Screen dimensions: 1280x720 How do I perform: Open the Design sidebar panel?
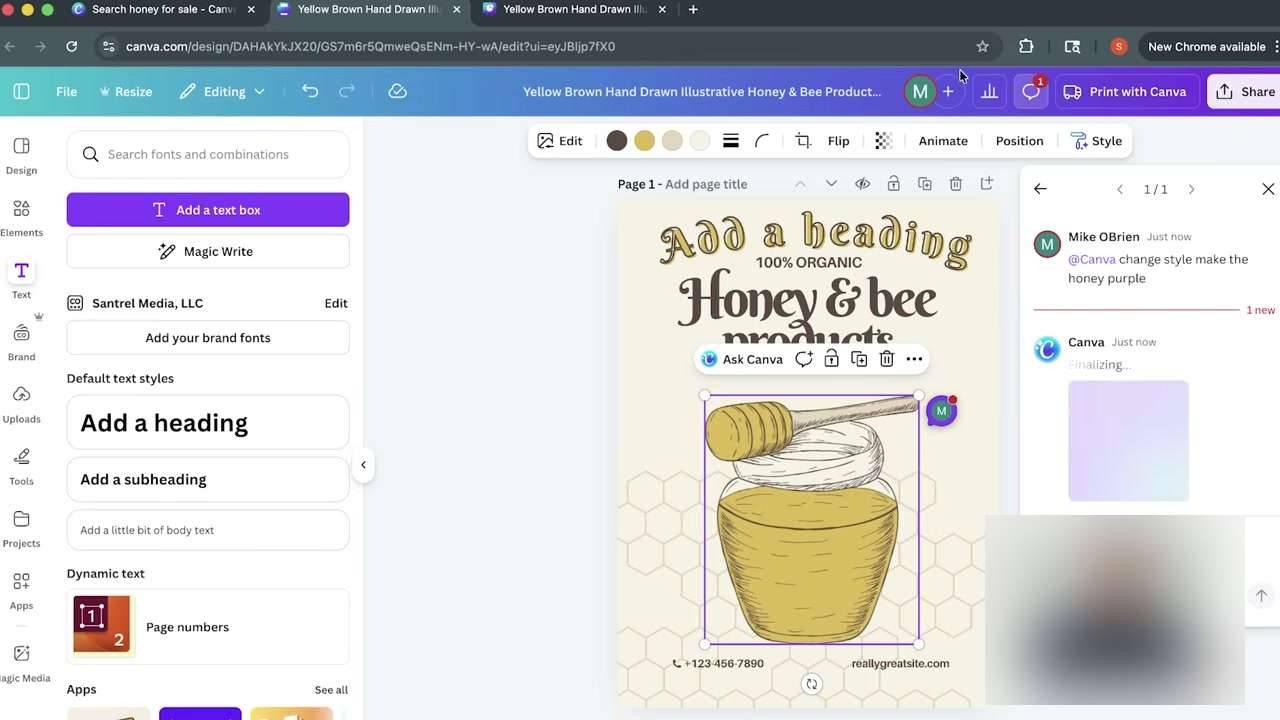point(21,156)
